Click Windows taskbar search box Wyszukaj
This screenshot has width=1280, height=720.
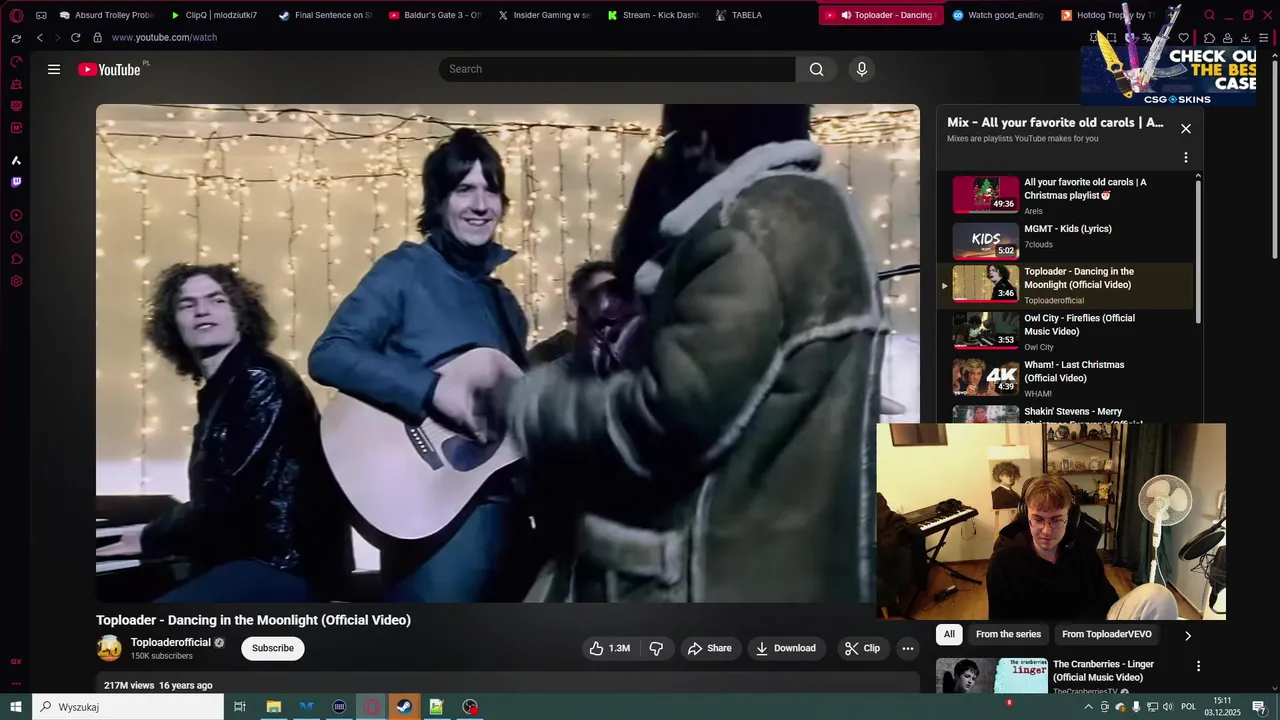click(x=128, y=707)
